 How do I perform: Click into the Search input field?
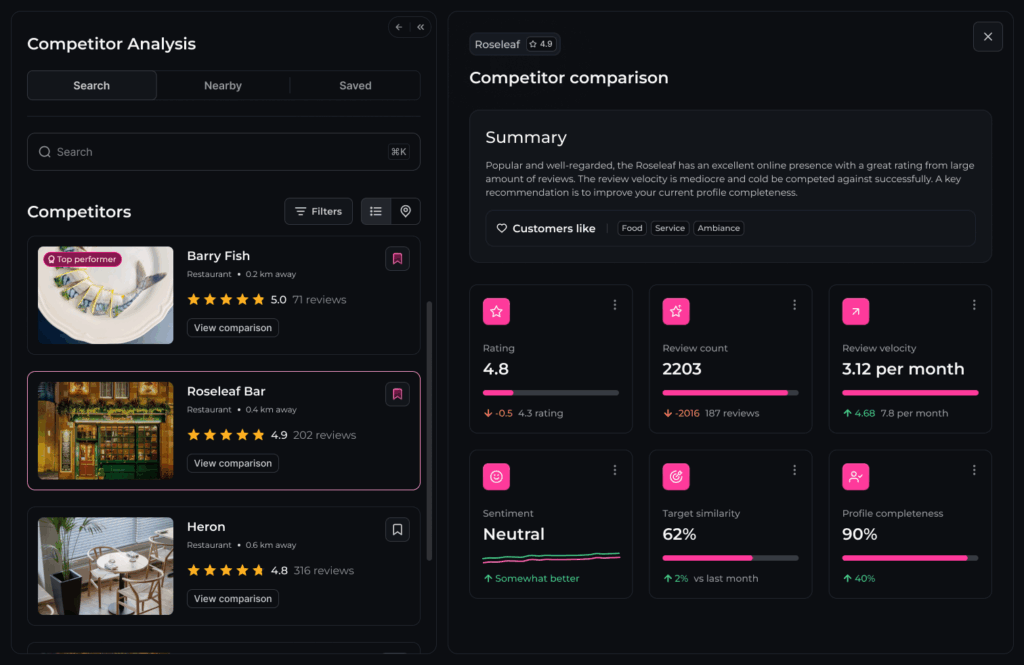click(x=223, y=152)
